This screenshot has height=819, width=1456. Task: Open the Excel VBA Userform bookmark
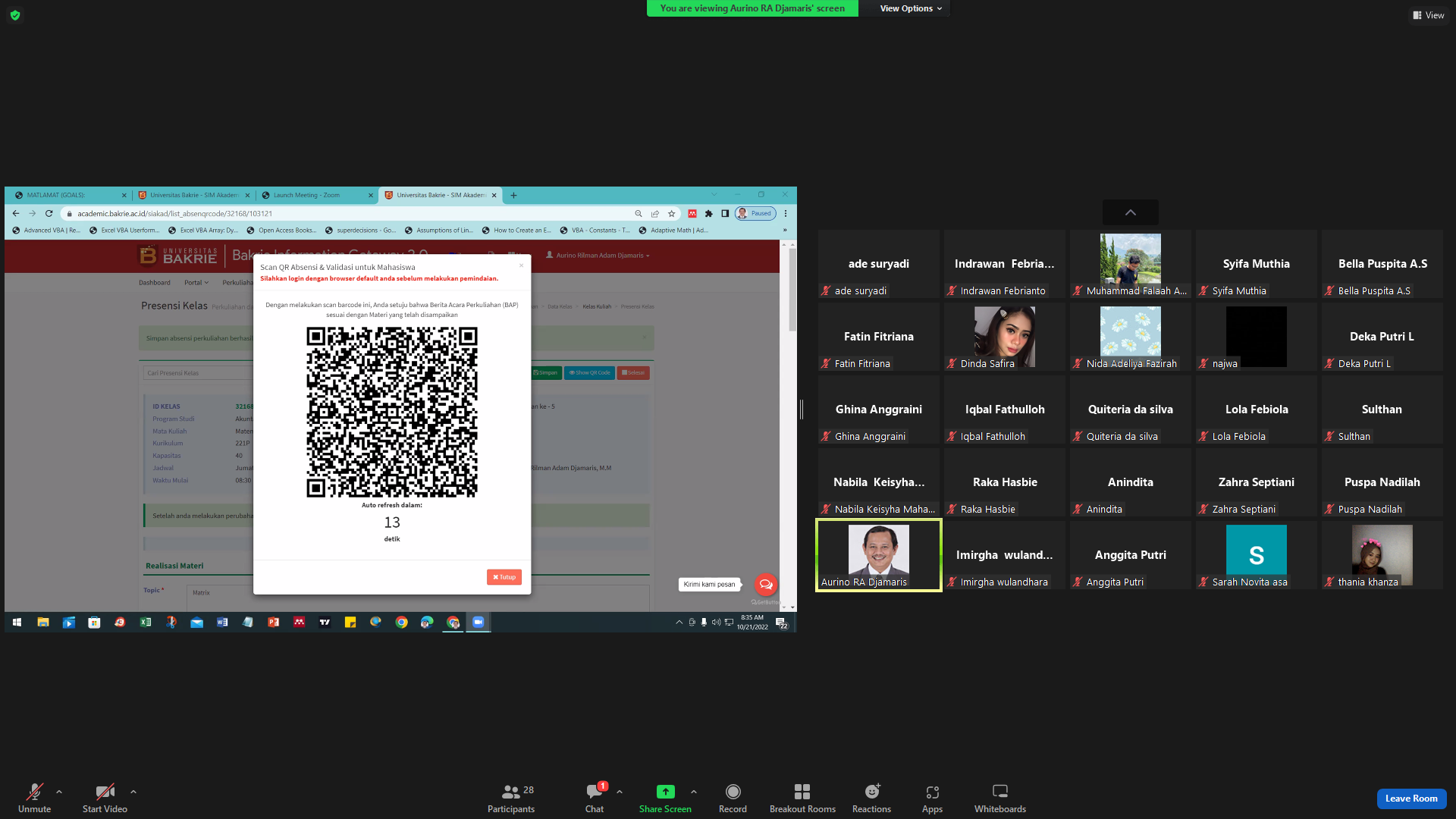point(125,231)
